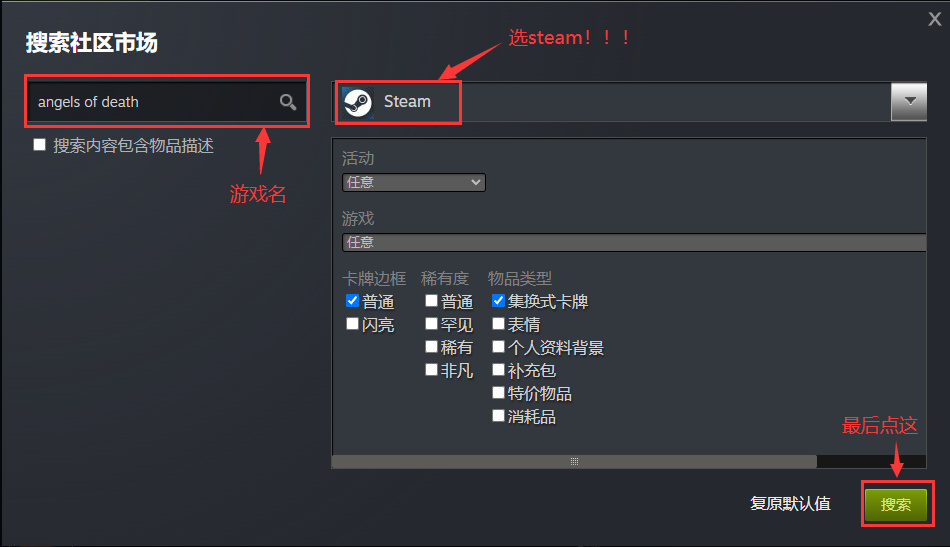Check the 闪亮 card border option
This screenshot has height=547, width=950.
(x=352, y=323)
